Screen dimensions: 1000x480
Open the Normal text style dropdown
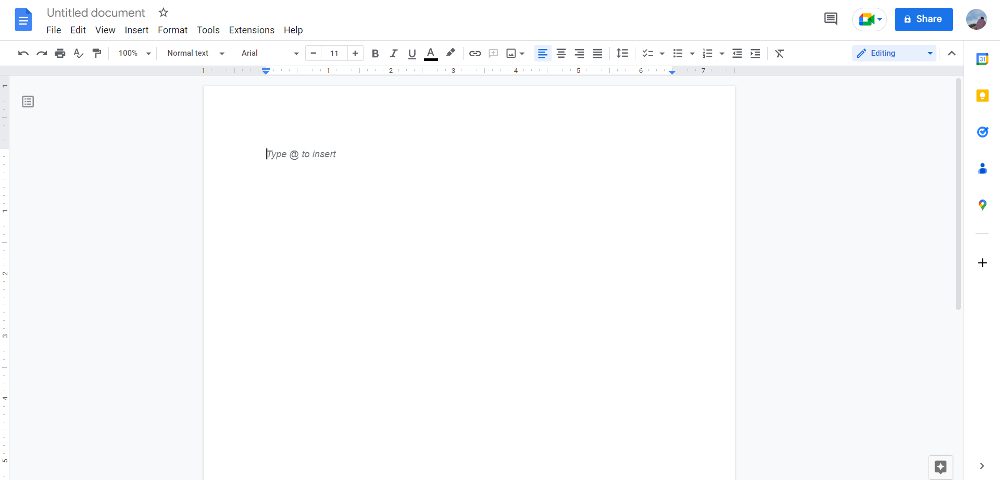(196, 54)
